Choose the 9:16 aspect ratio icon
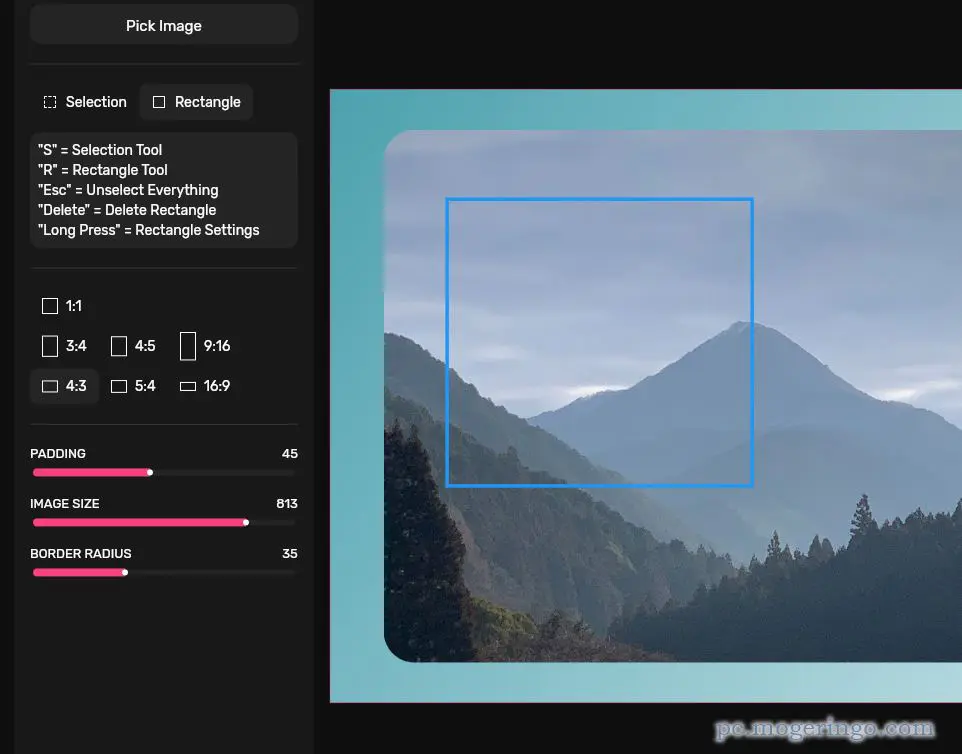 [188, 346]
